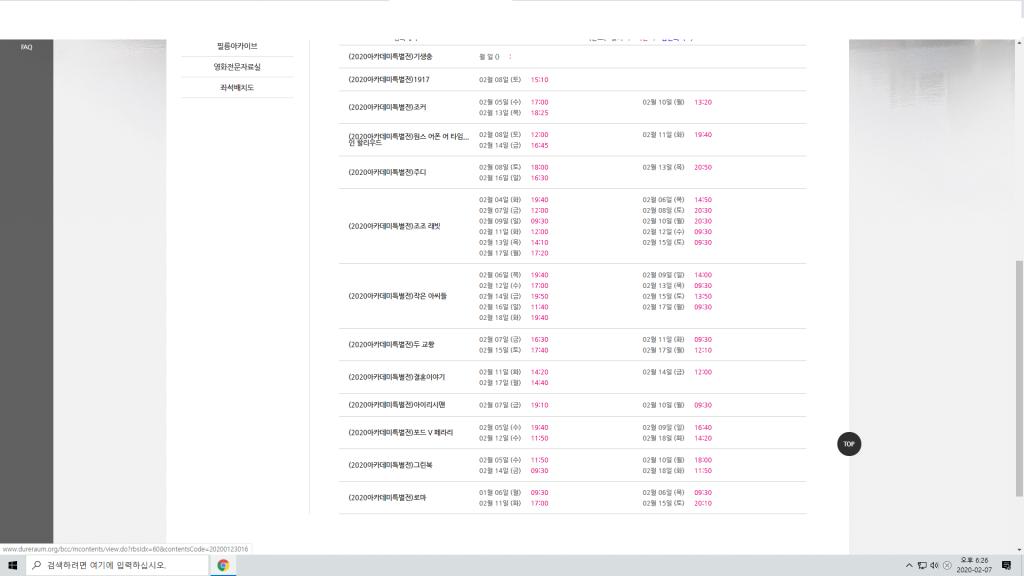Expand hidden system tray icons
The width and height of the screenshot is (1024, 576).
[x=909, y=566]
